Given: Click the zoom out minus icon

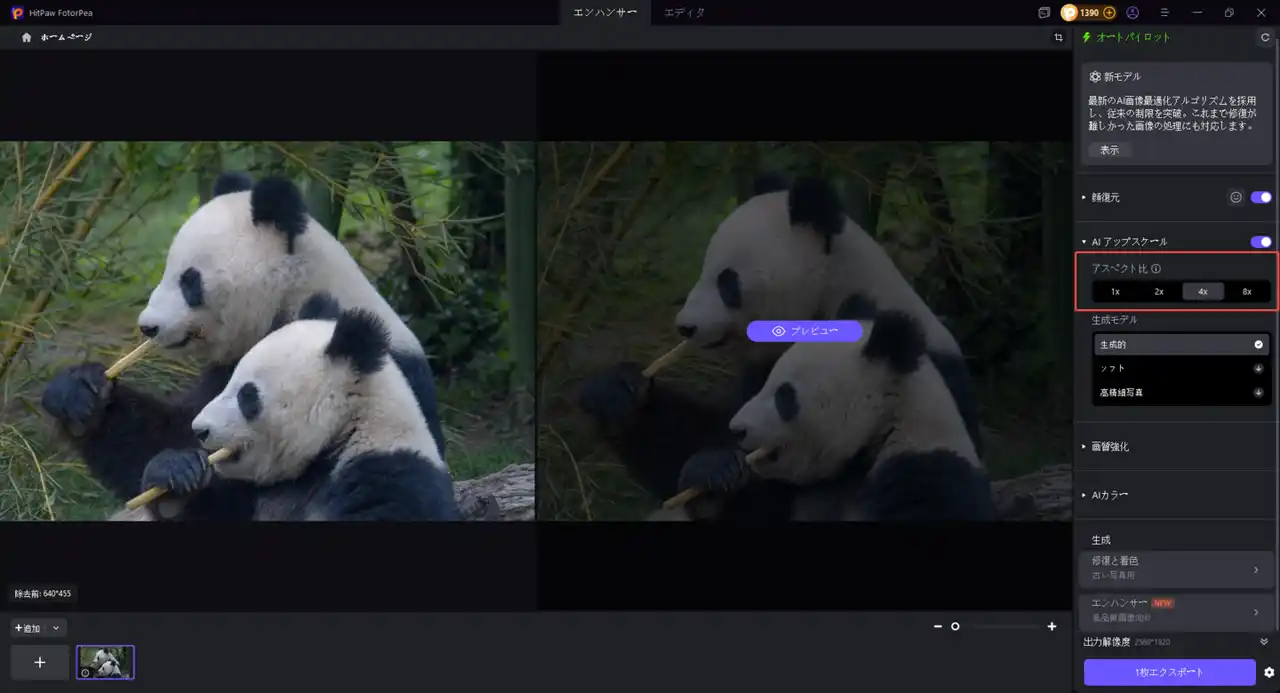Looking at the screenshot, I should (x=937, y=626).
